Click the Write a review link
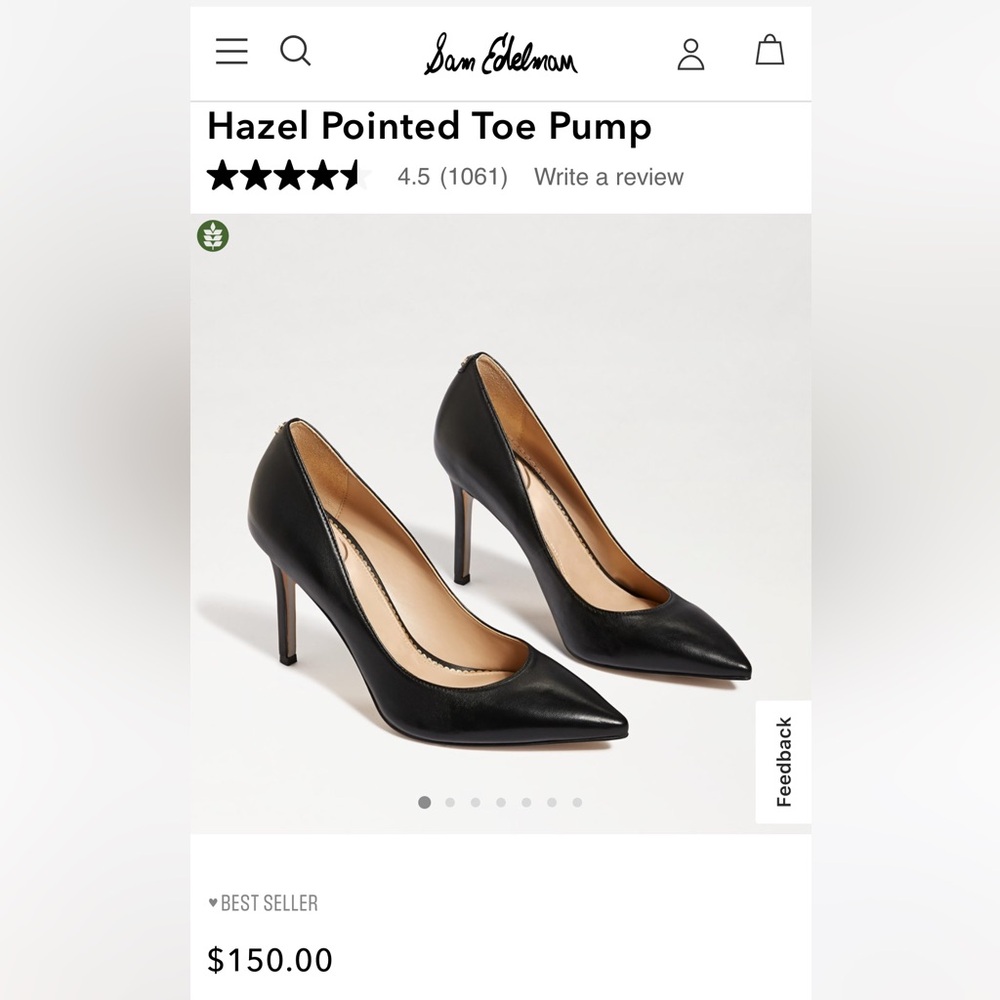The height and width of the screenshot is (1000, 1000). click(608, 177)
